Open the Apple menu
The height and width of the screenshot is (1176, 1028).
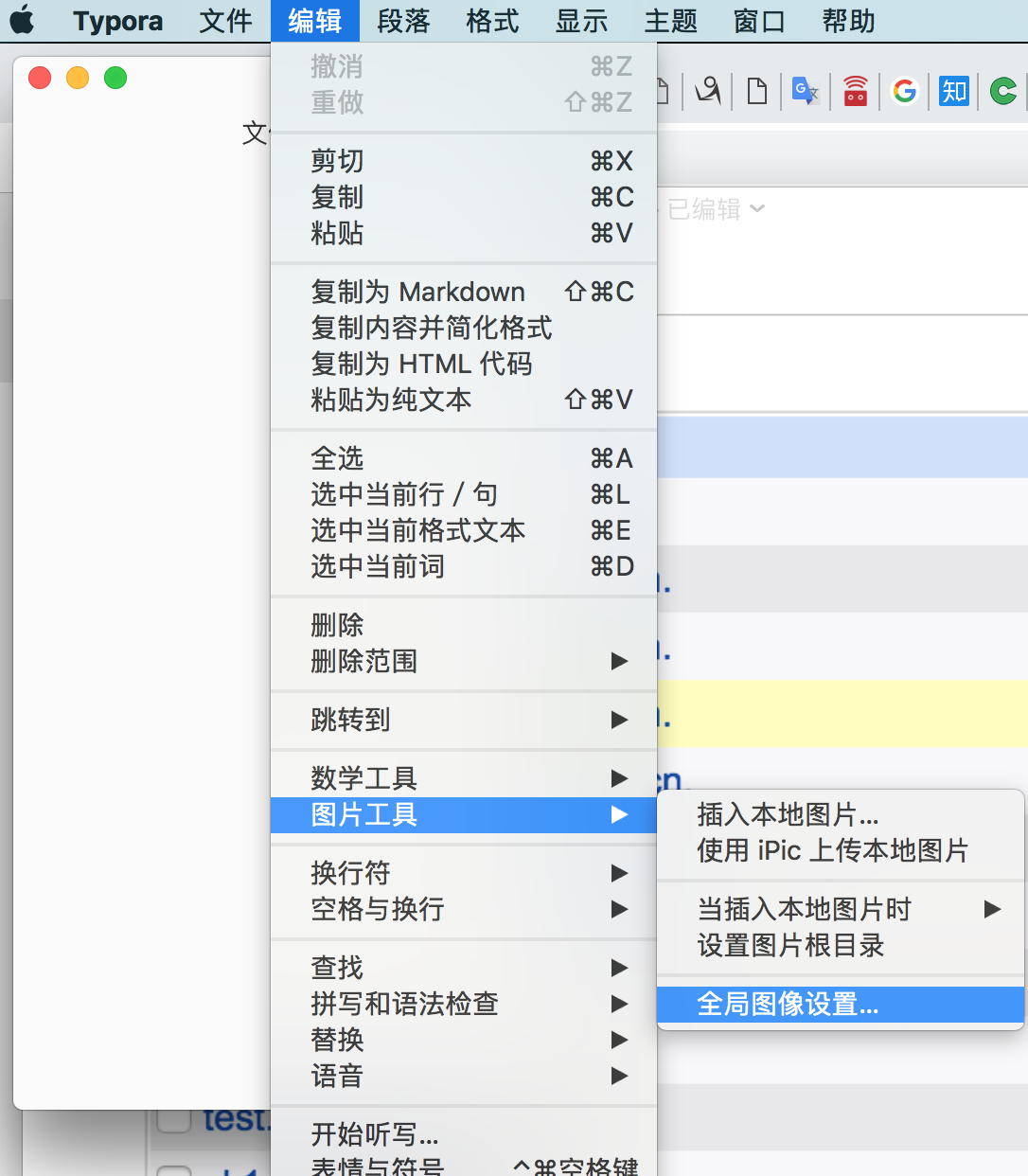tap(22, 20)
